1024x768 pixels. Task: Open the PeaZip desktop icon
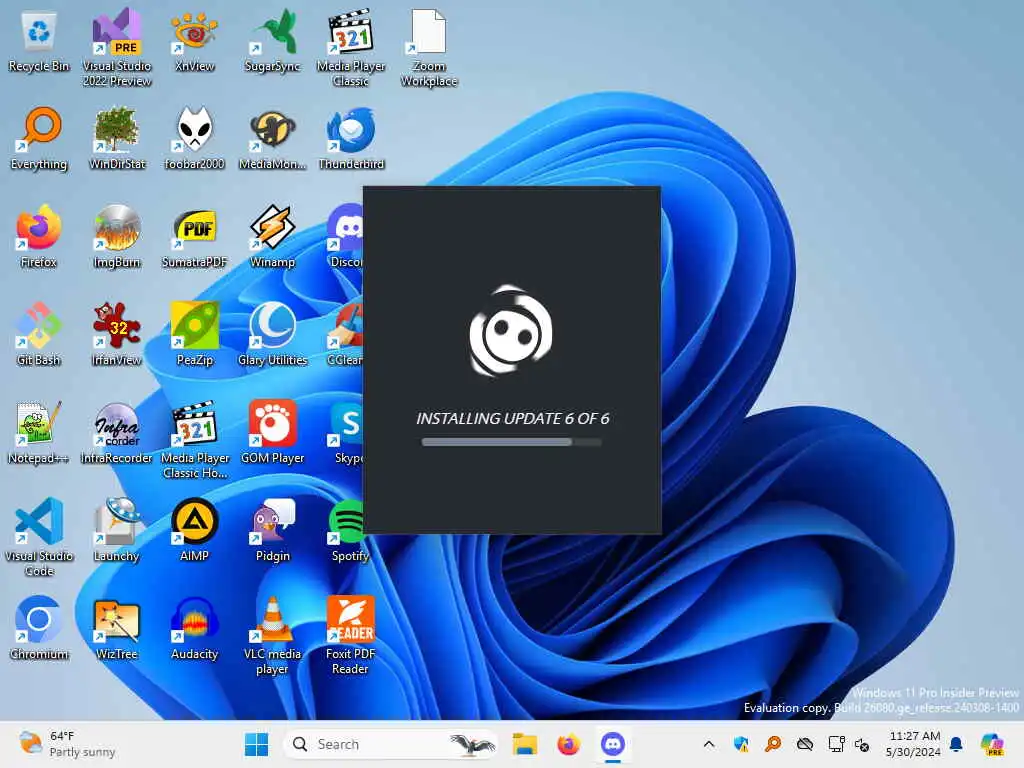[194, 334]
